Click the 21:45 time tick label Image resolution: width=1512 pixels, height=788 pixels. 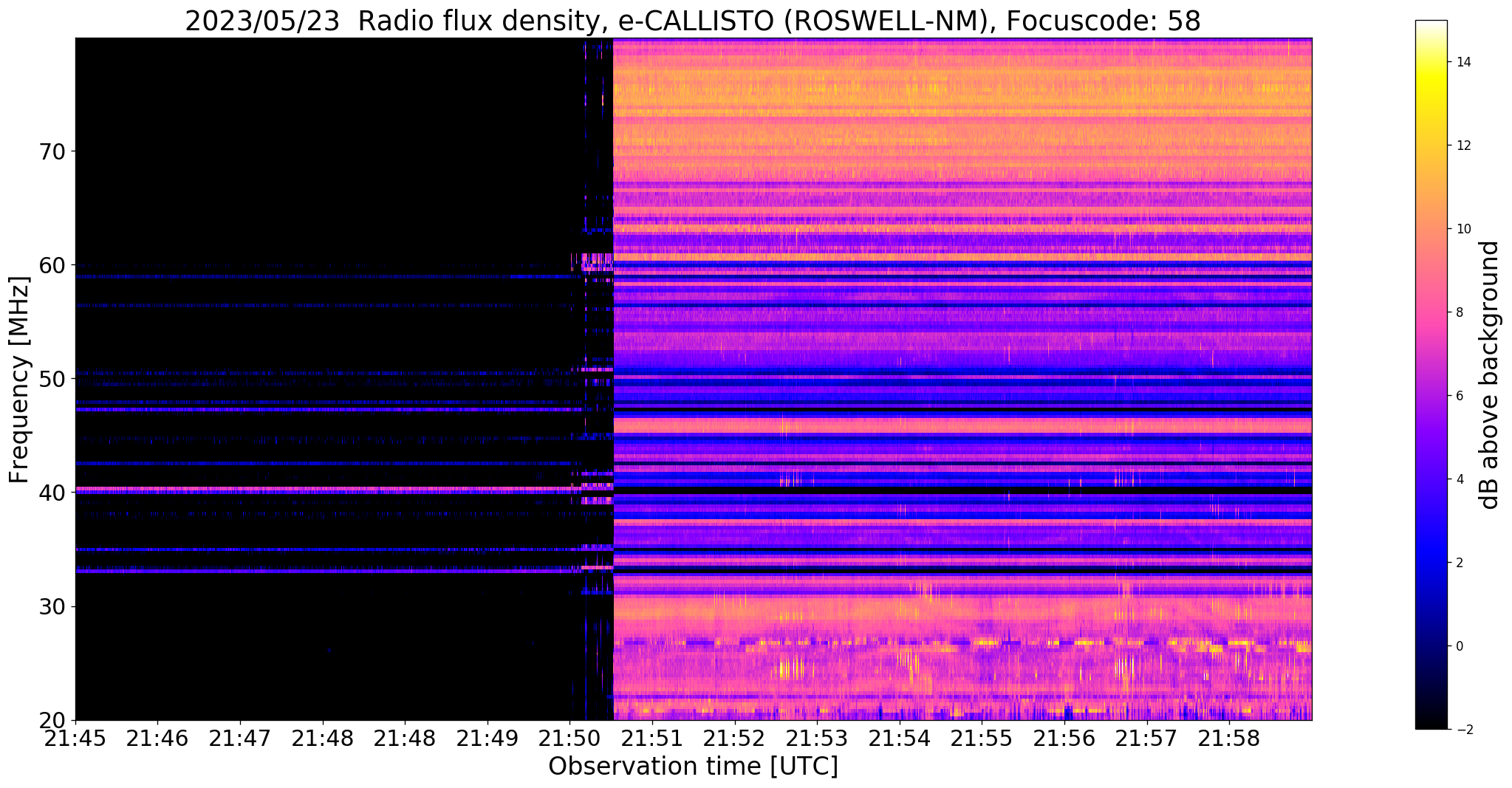point(75,738)
